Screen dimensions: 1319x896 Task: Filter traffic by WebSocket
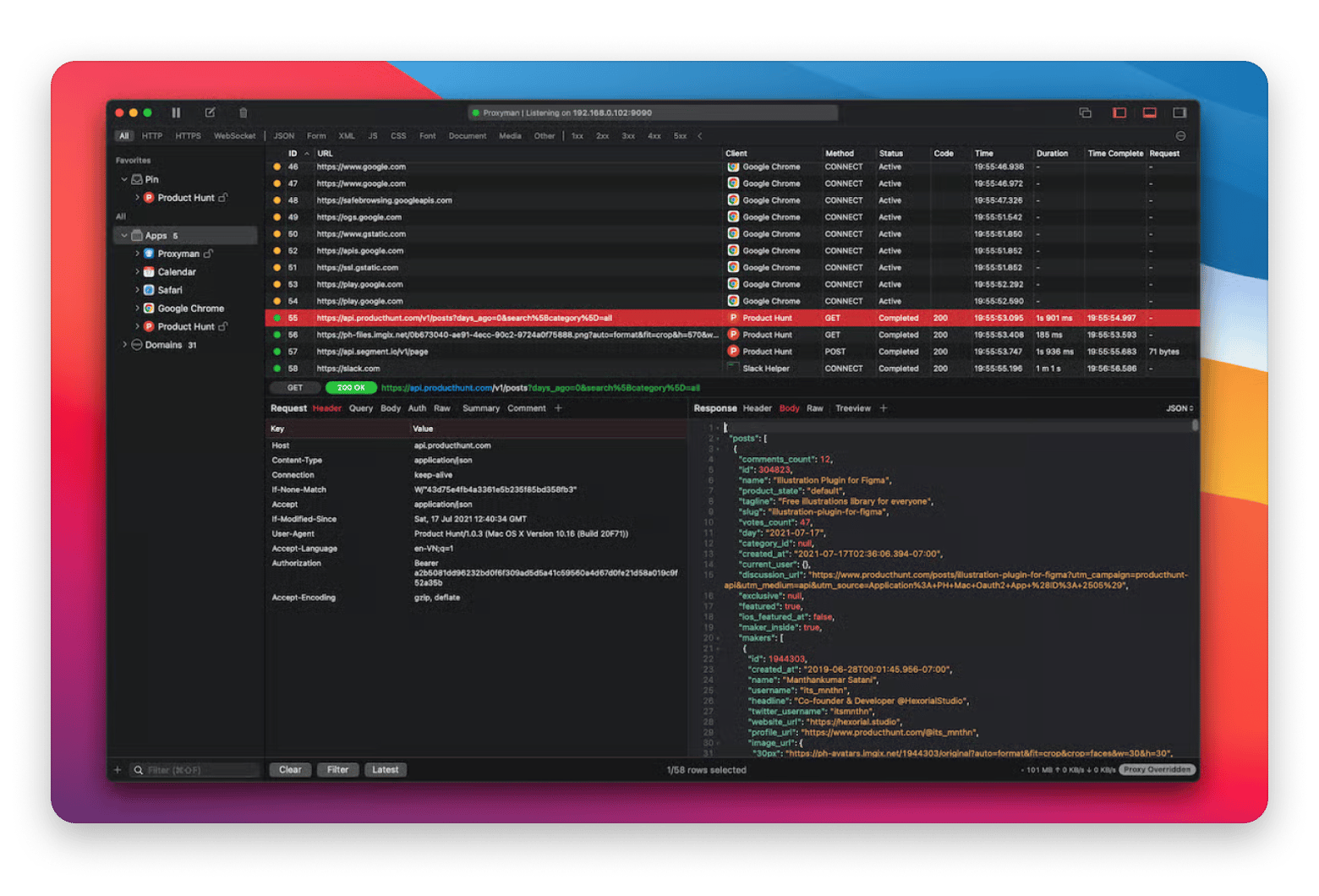234,136
